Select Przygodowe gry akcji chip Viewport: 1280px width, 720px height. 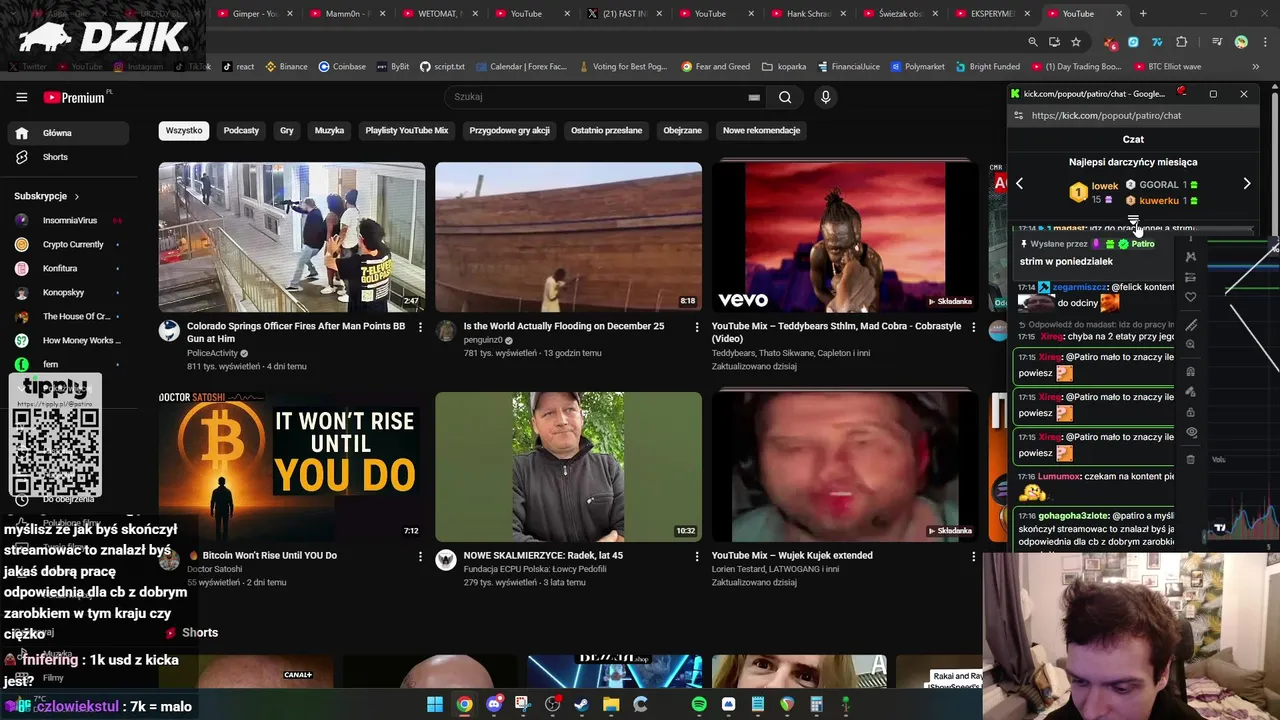(x=509, y=130)
